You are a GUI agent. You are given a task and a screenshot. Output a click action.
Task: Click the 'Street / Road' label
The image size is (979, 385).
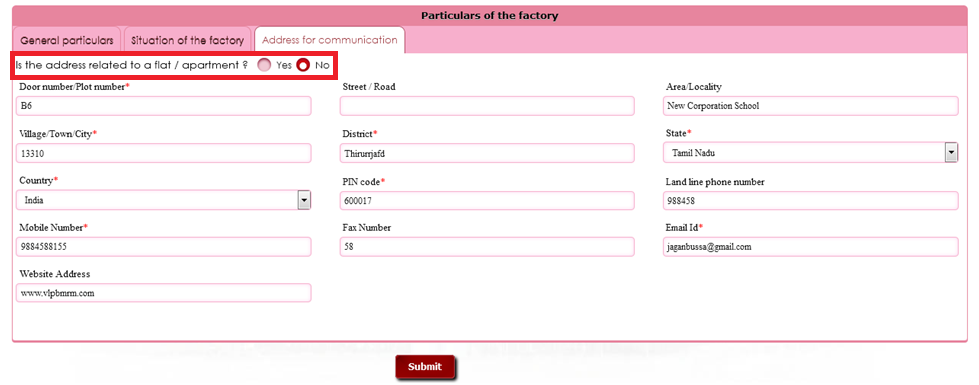[x=369, y=87]
